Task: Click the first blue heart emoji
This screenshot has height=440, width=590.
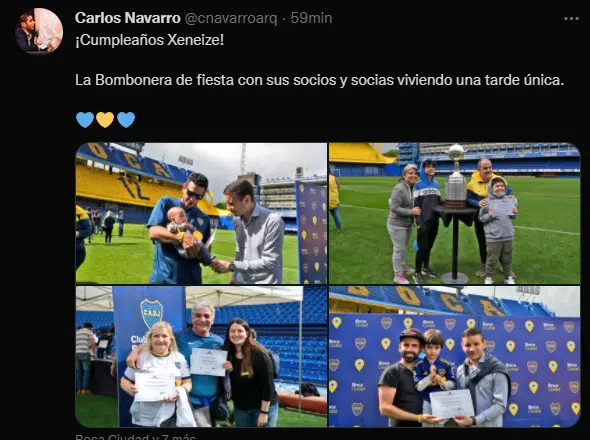Action: [85, 120]
